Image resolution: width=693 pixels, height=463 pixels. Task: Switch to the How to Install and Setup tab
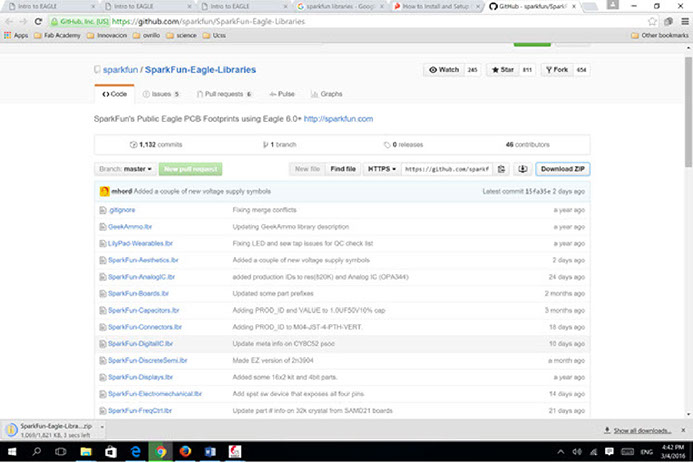[x=435, y=7]
